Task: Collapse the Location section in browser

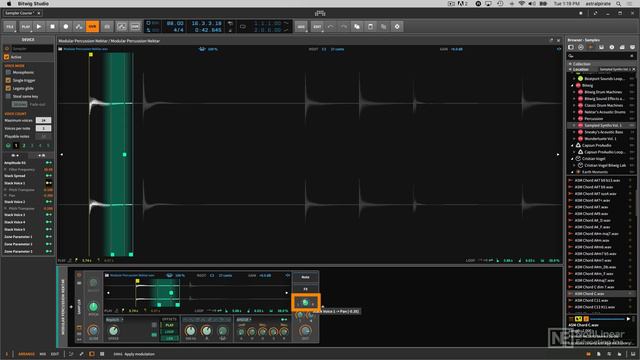Action: pos(571,69)
